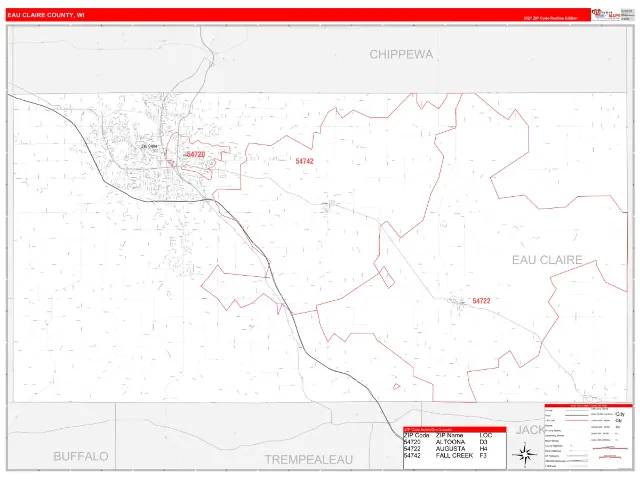Click the red ZIP index table header bar
This screenshot has width=640, height=480.
point(455,429)
